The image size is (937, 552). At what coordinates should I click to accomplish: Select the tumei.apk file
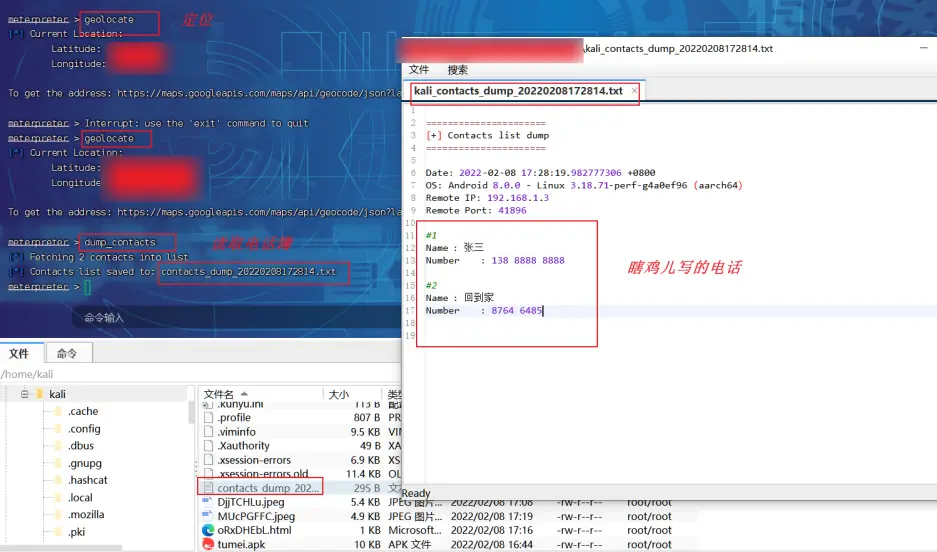pyautogui.click(x=241, y=544)
